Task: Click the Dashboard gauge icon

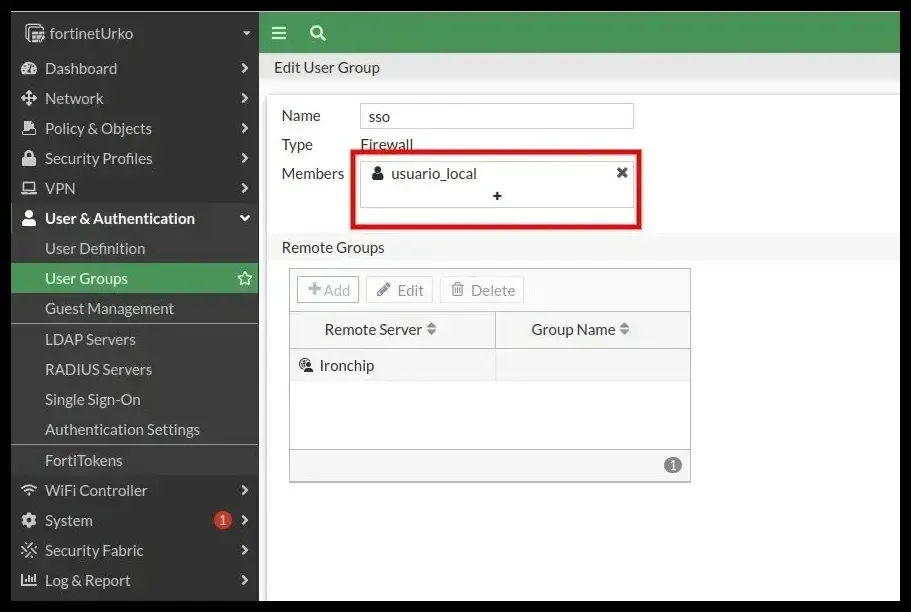Action: (29, 69)
